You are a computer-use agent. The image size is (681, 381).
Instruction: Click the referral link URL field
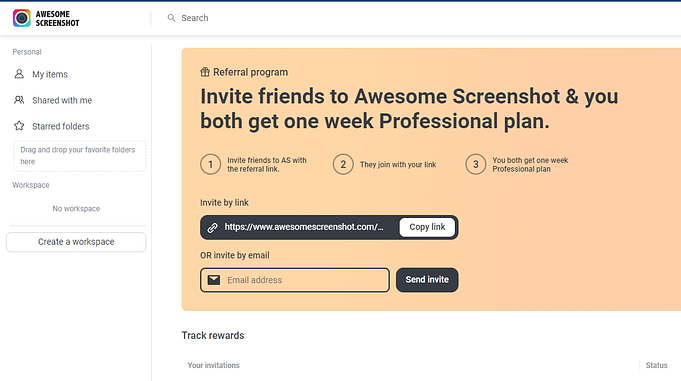coord(304,227)
